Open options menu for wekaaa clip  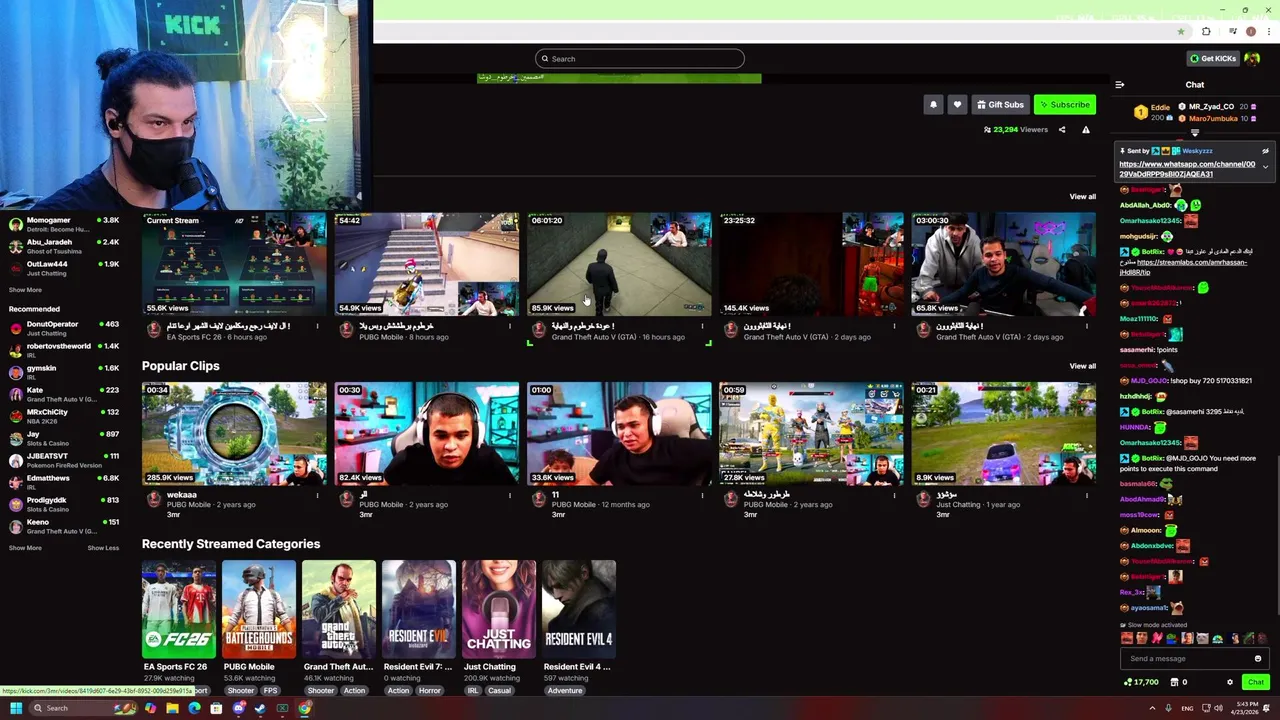click(318, 495)
